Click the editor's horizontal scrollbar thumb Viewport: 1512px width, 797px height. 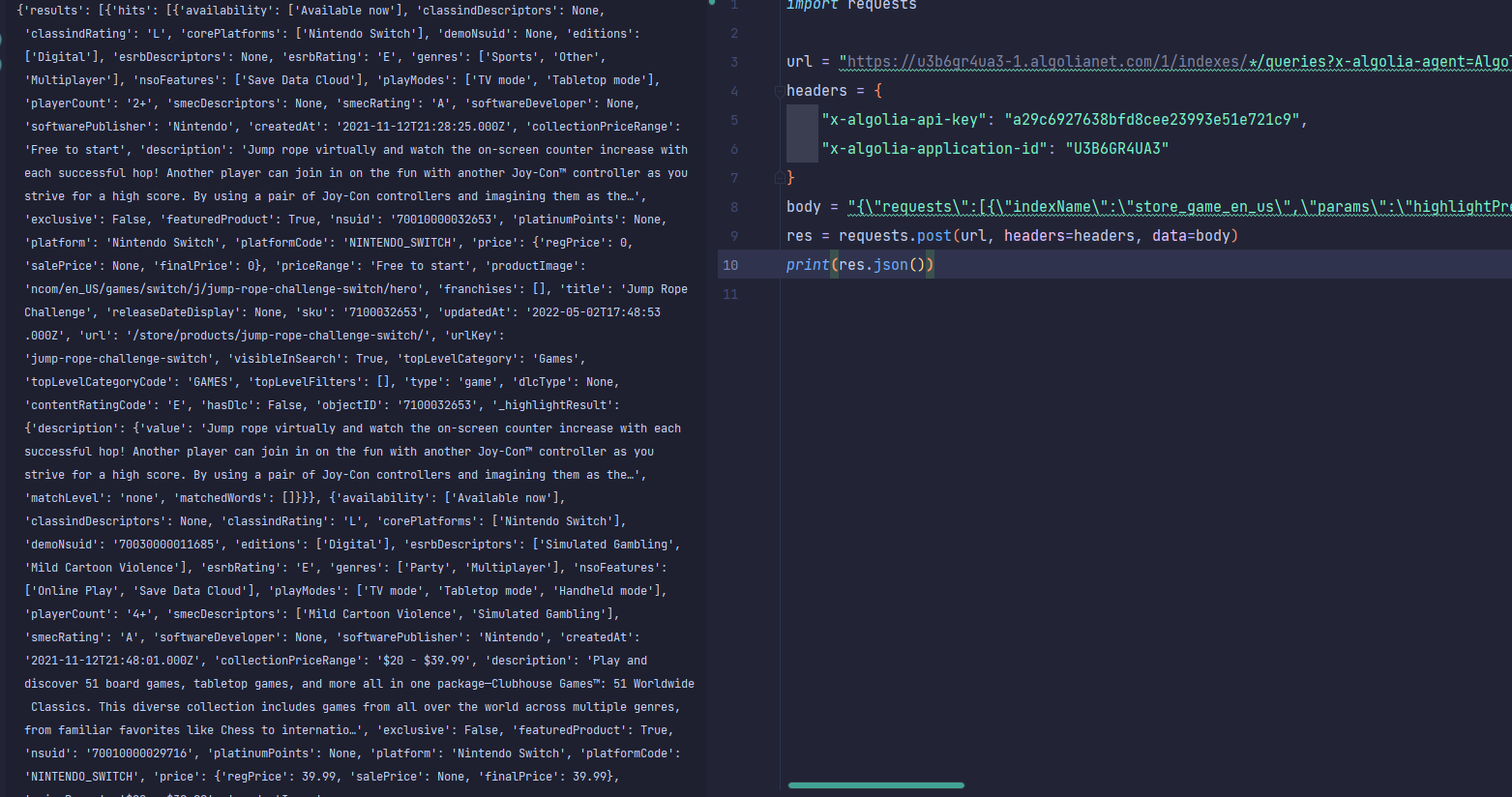pos(875,785)
